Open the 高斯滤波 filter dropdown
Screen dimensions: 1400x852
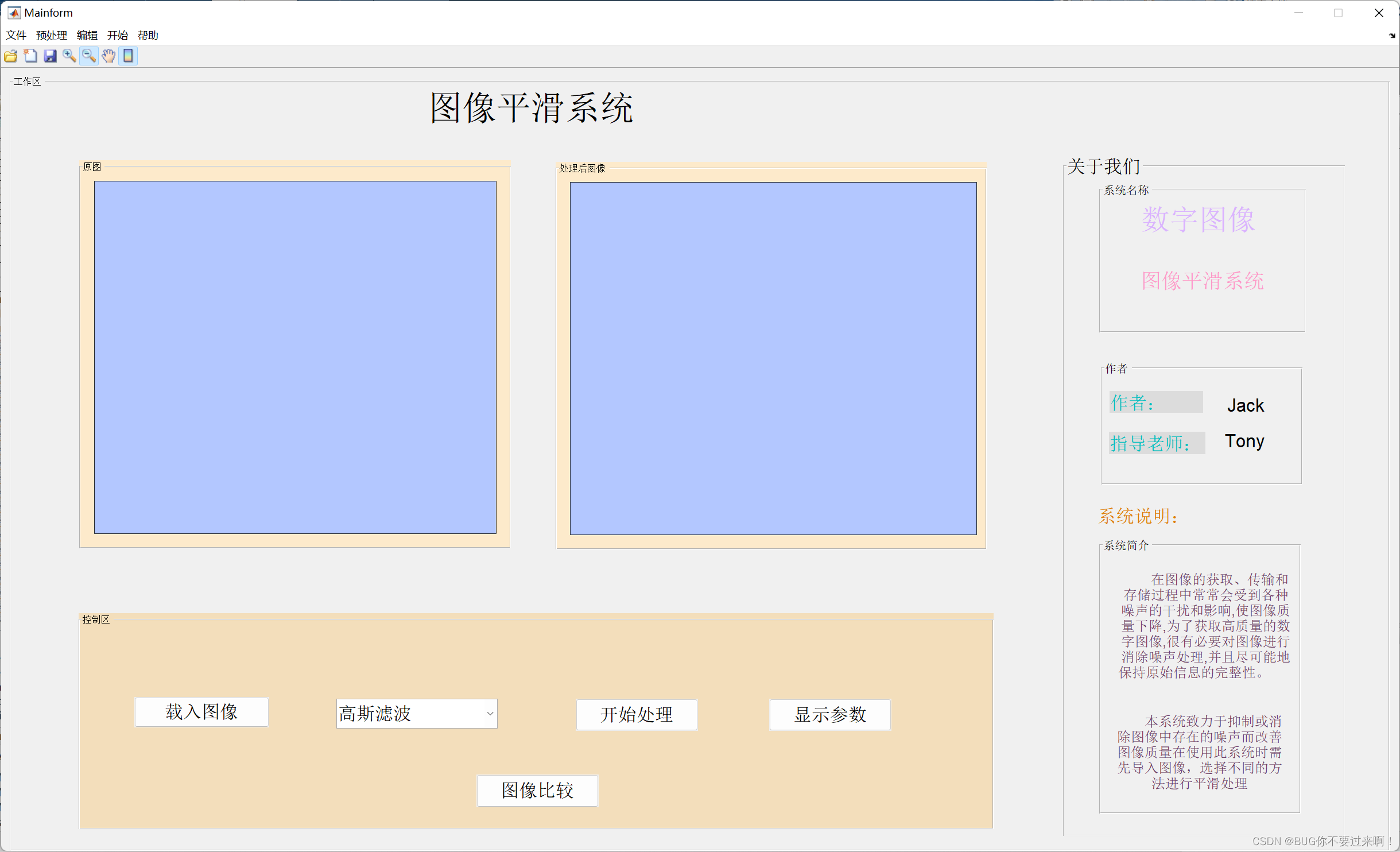(417, 714)
